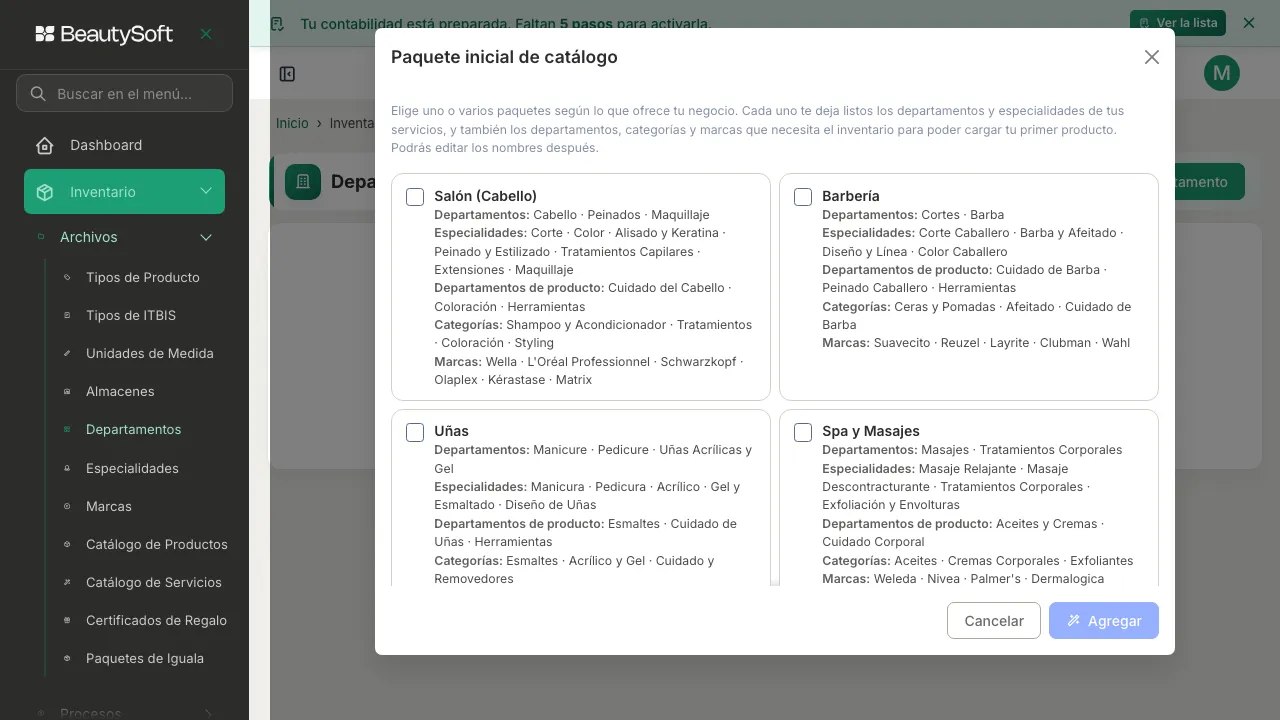
Task: Focus the Buscar en el menú field
Action: coord(124,93)
